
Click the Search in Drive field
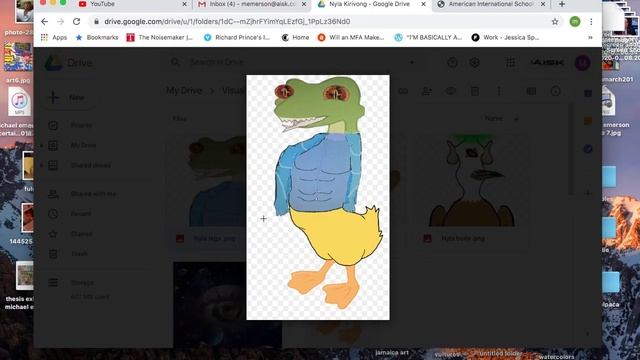[x=292, y=62]
